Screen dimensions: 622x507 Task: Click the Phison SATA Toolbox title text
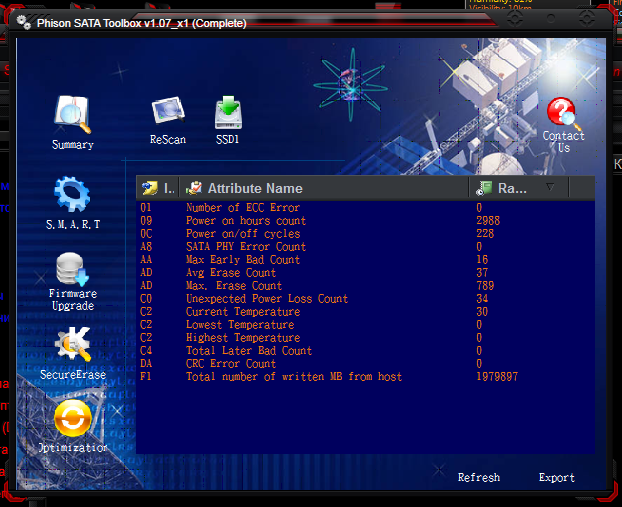141,23
